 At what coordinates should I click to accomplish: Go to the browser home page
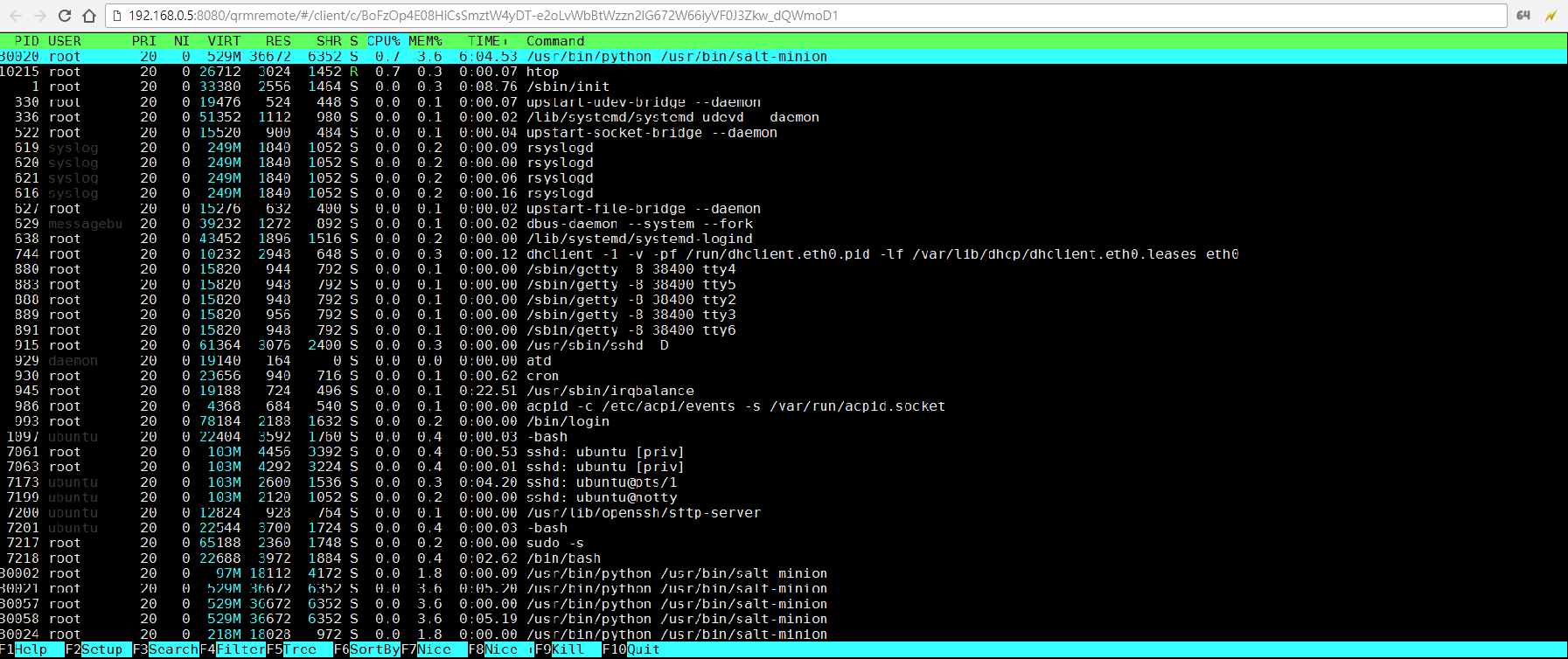(x=89, y=16)
